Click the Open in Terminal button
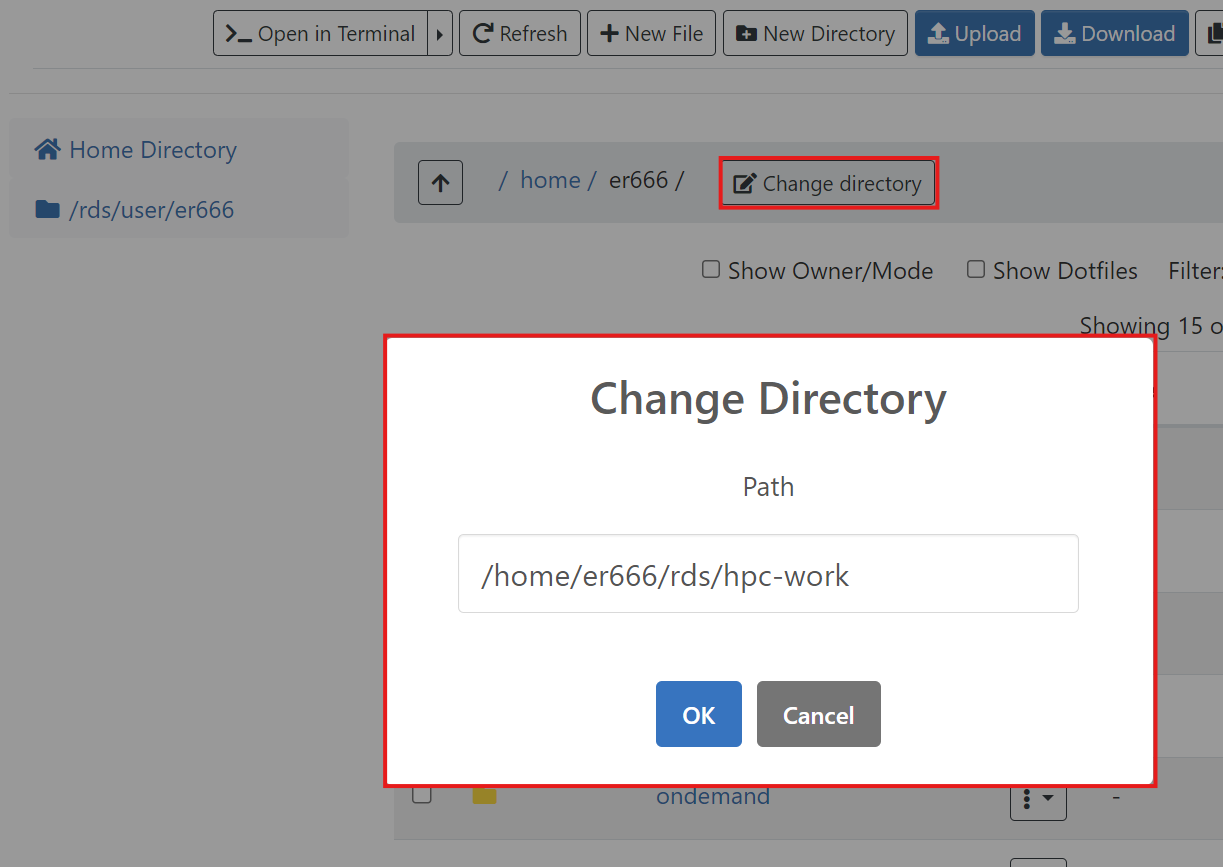Viewport: 1223px width, 867px height. pyautogui.click(x=320, y=34)
